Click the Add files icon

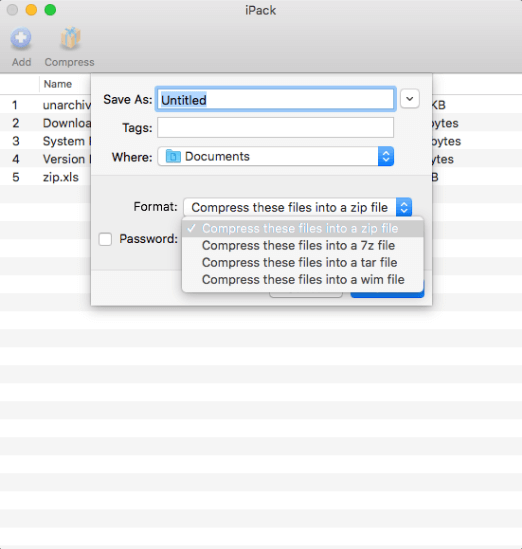(21, 38)
